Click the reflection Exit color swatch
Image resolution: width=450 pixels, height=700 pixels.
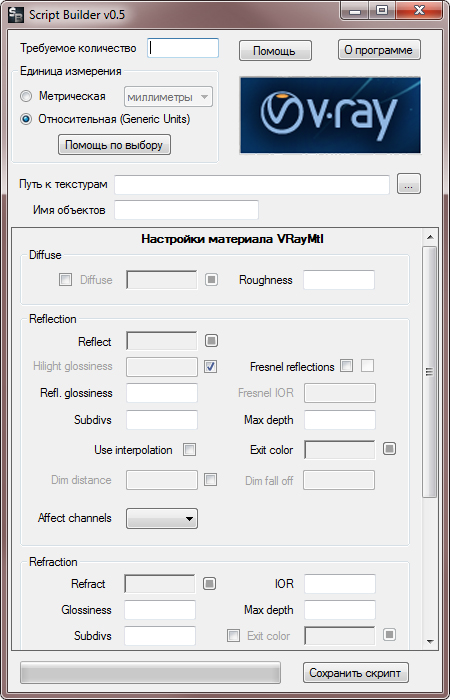[x=339, y=450]
